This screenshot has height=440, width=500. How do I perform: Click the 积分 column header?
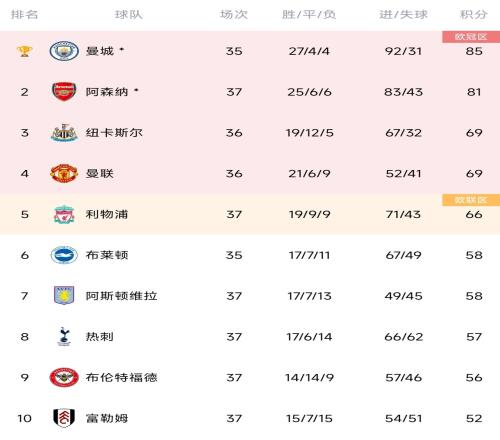coord(474,14)
